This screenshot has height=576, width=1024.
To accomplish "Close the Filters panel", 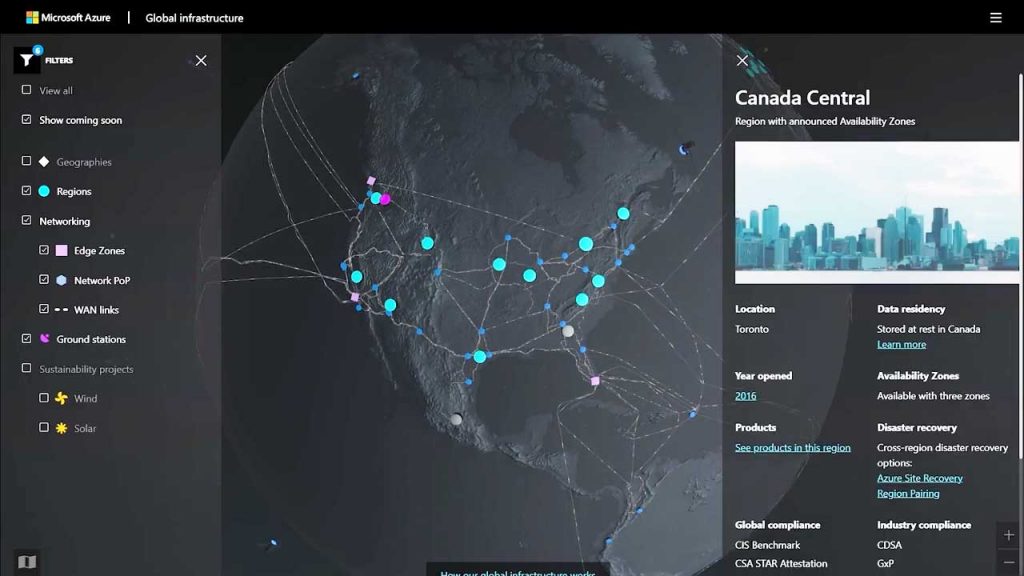I will (x=201, y=61).
